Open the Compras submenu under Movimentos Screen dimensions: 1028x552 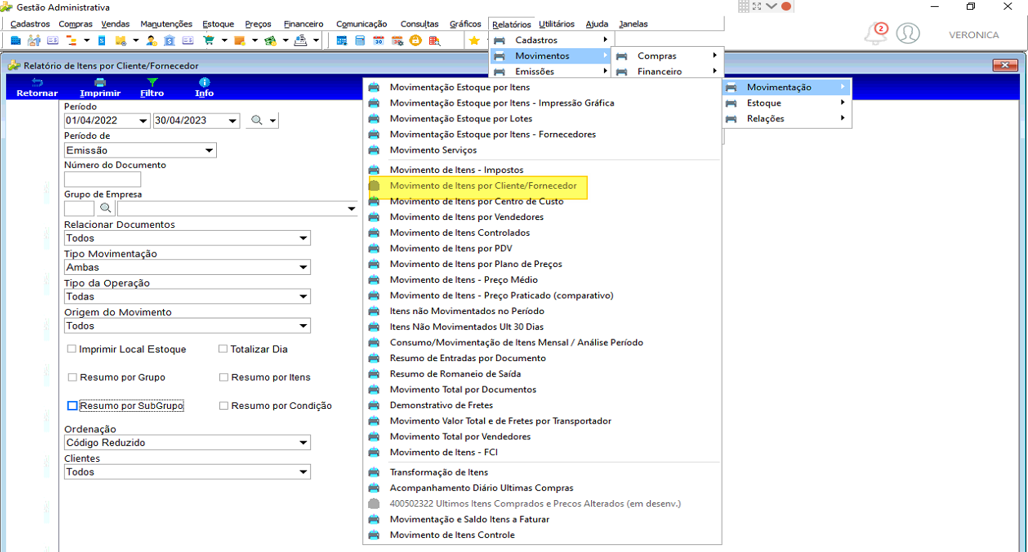coord(667,56)
